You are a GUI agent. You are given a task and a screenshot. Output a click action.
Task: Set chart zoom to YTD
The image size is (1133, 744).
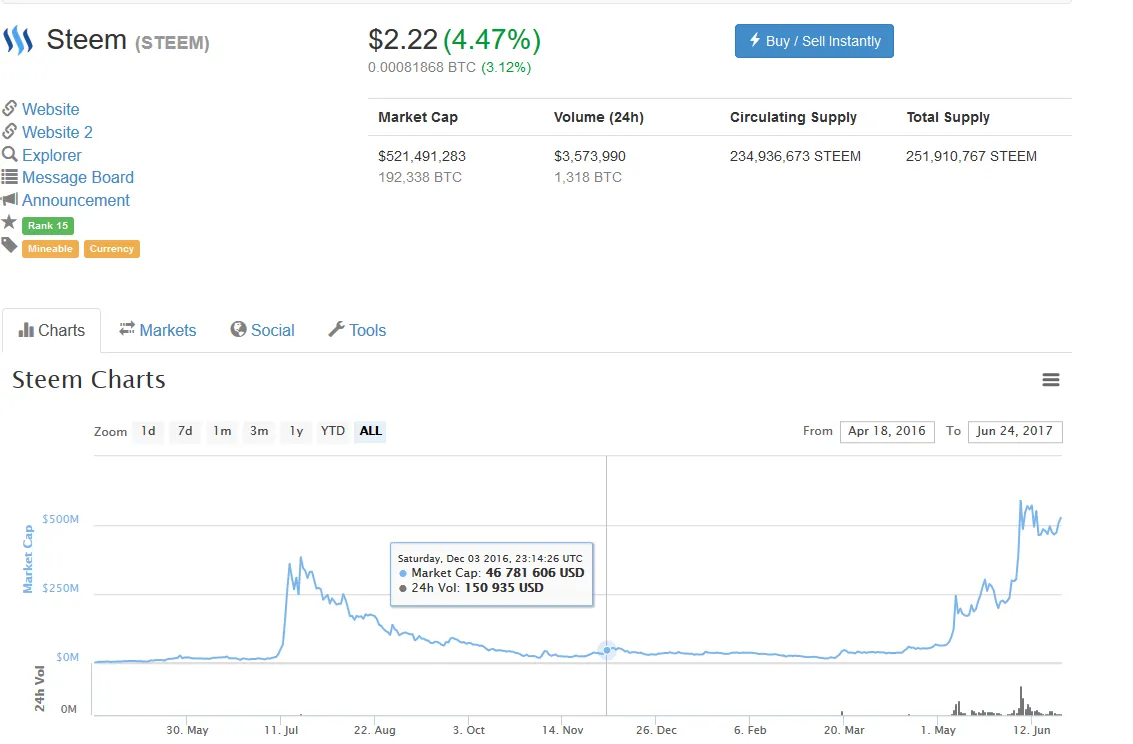coord(332,431)
